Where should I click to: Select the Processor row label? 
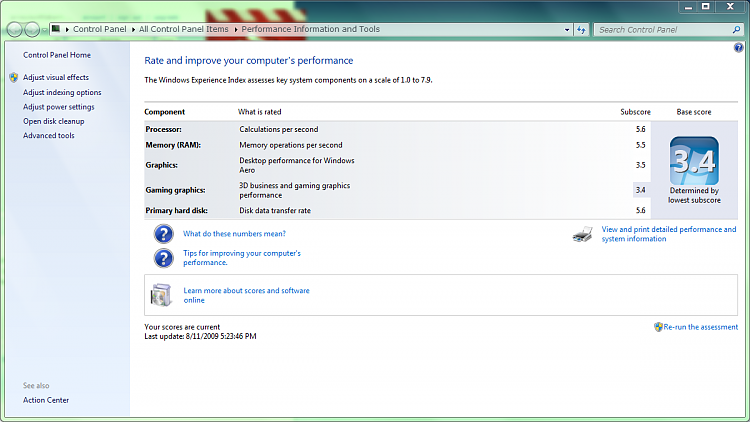tap(164, 129)
